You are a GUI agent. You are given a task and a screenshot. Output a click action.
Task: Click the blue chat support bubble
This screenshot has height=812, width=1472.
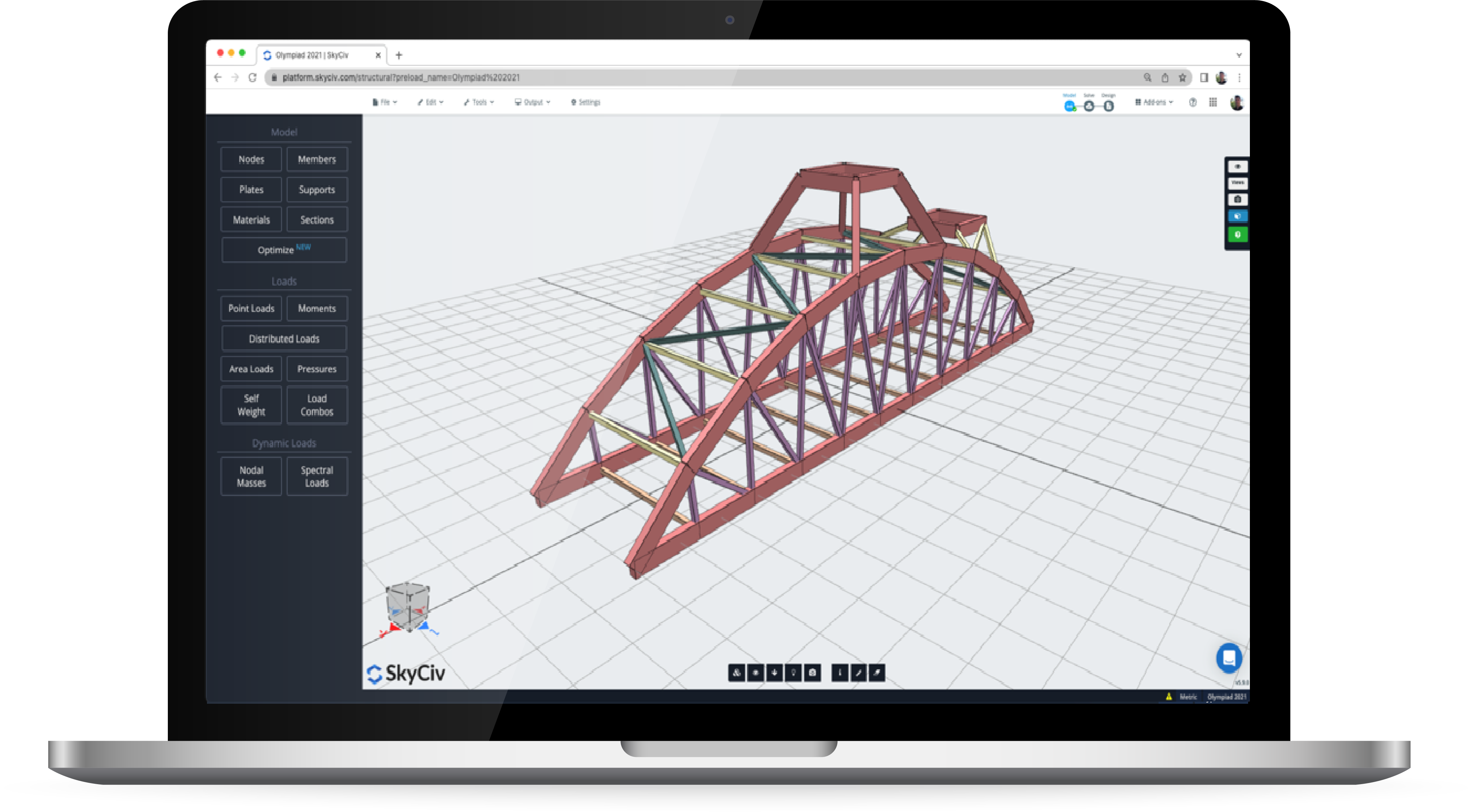click(x=1229, y=658)
